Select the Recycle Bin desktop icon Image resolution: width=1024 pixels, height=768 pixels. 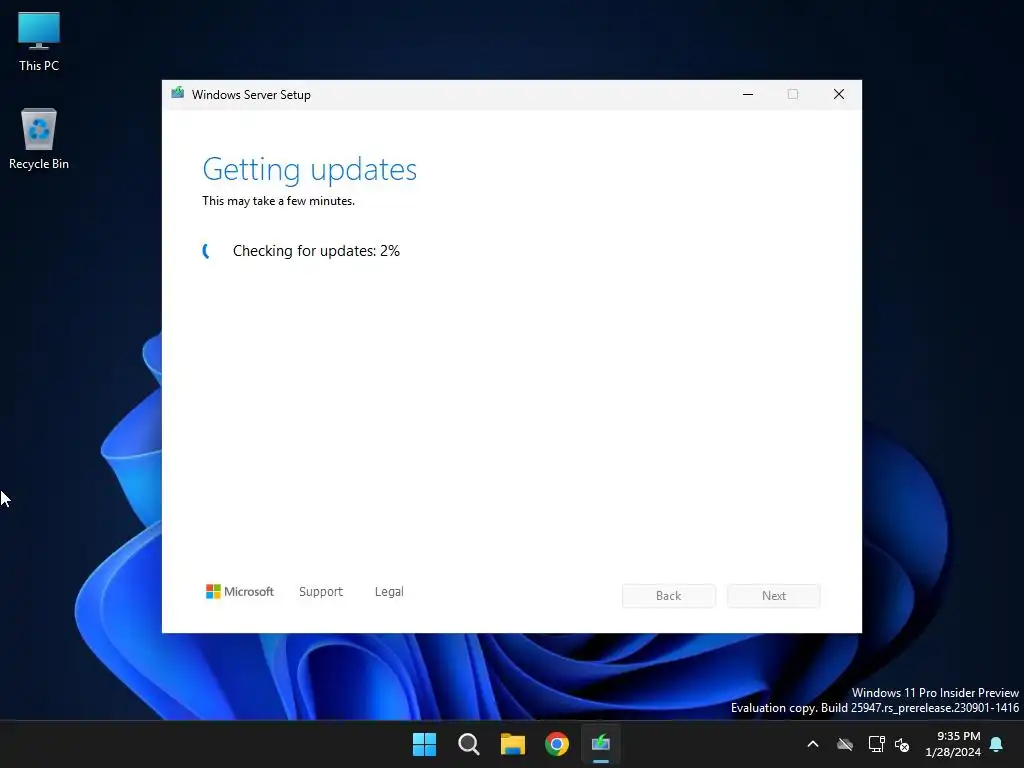pyautogui.click(x=39, y=138)
